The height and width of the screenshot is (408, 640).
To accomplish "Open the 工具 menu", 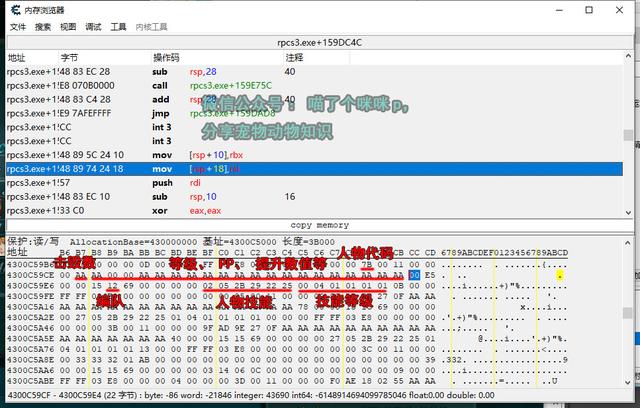I will coord(118,27).
